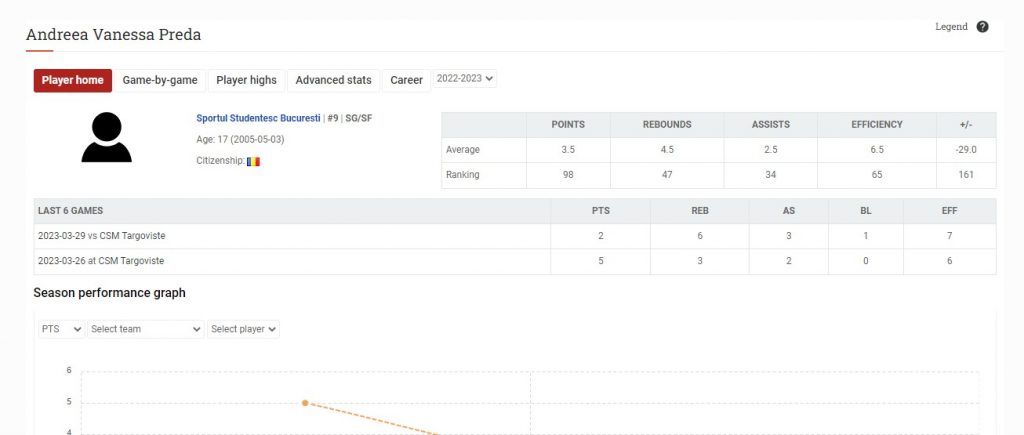
Task: Open the 2023-03-29 vs CSM Targoviste game
Action: (x=102, y=236)
